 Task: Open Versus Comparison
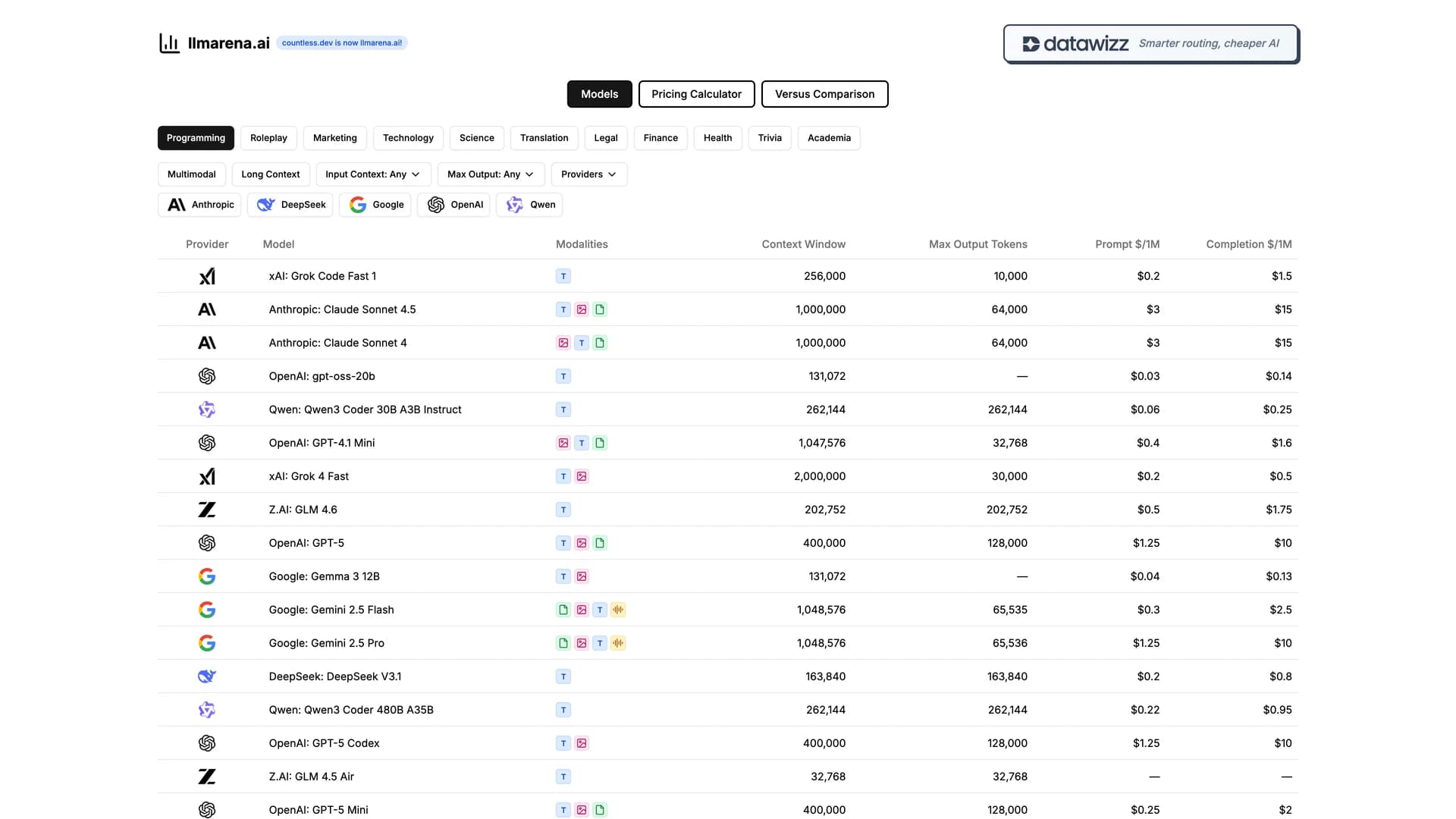pos(824,94)
